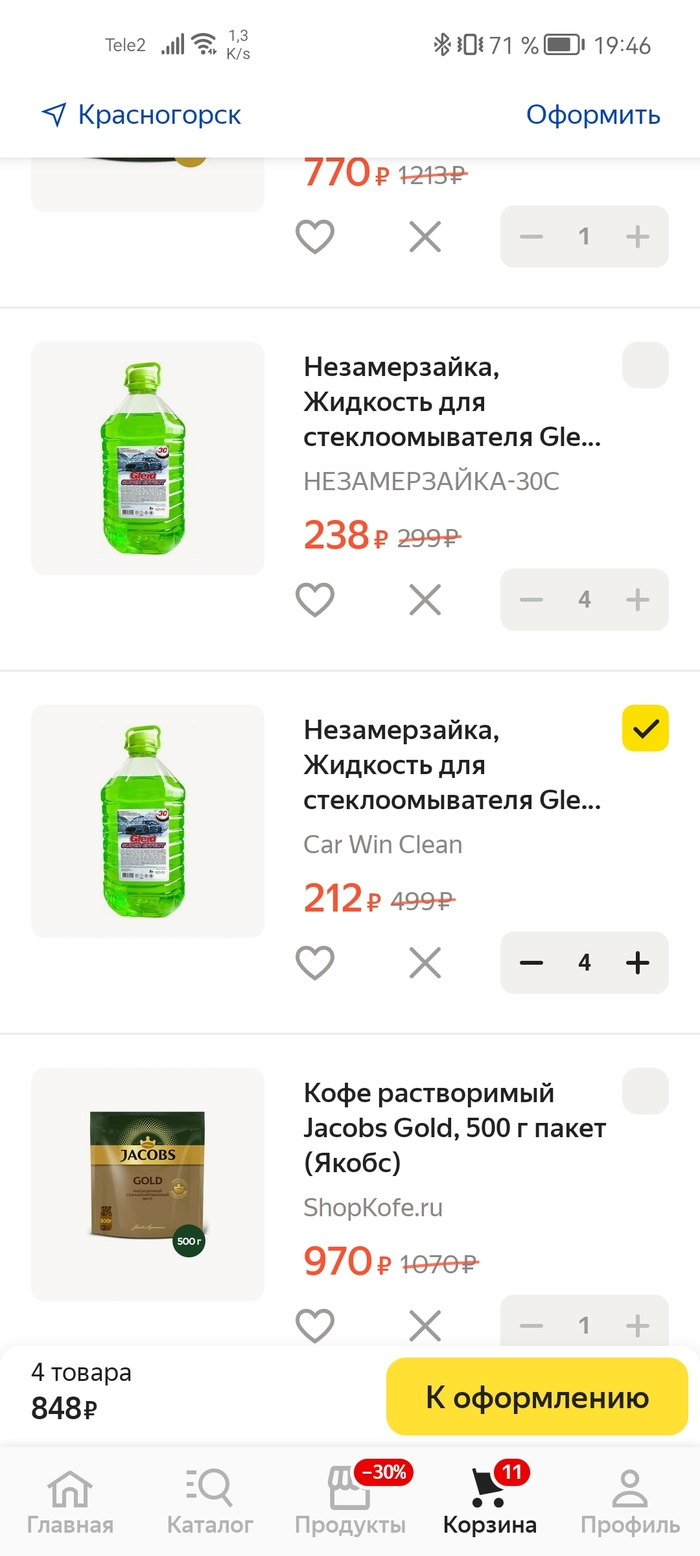Favorite the НЕЗАМЕРЗАЙКА-30С washer fluid item

coord(314,599)
